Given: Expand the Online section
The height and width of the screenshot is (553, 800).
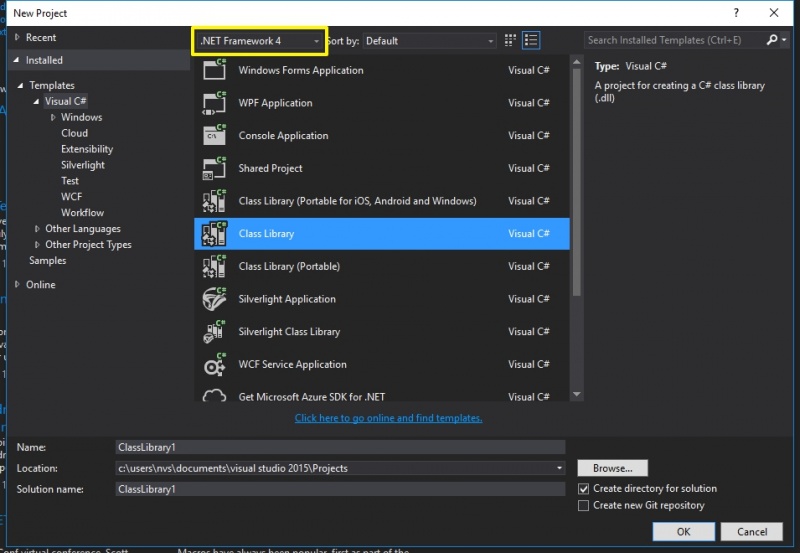Looking at the screenshot, I should 17,284.
